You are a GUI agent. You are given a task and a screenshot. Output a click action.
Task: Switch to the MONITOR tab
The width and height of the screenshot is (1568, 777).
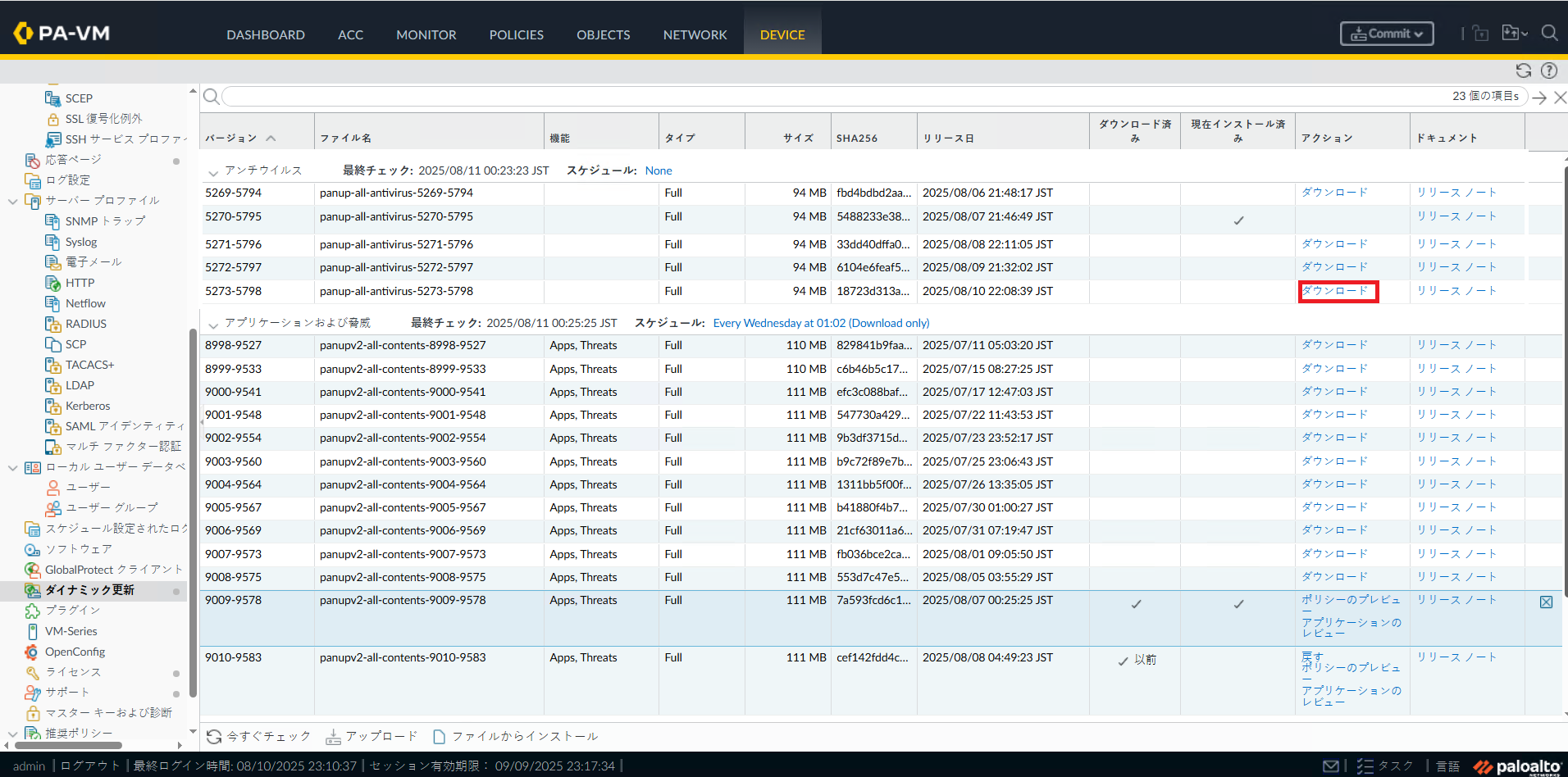(426, 34)
